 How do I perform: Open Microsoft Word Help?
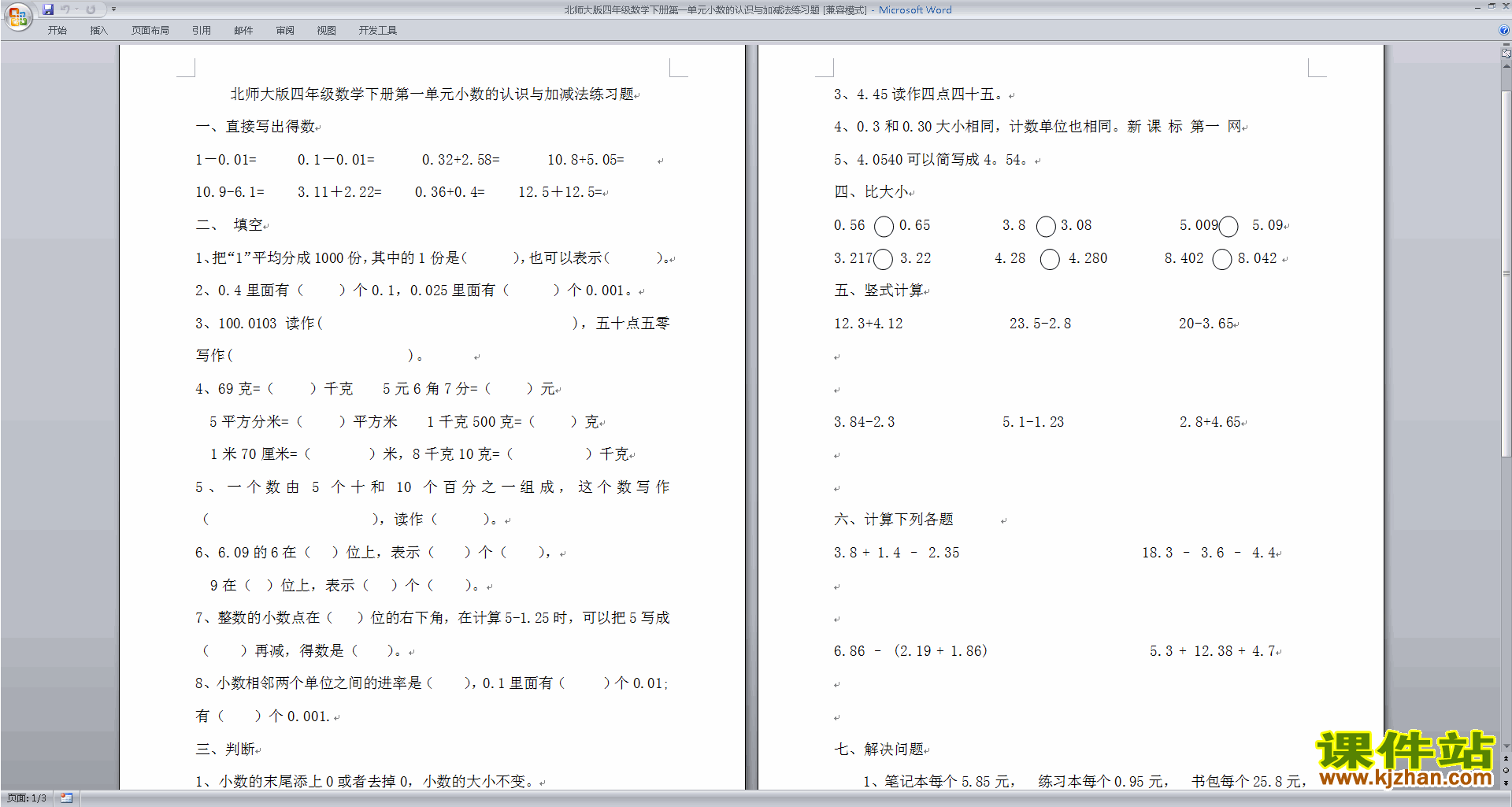pos(1504,30)
